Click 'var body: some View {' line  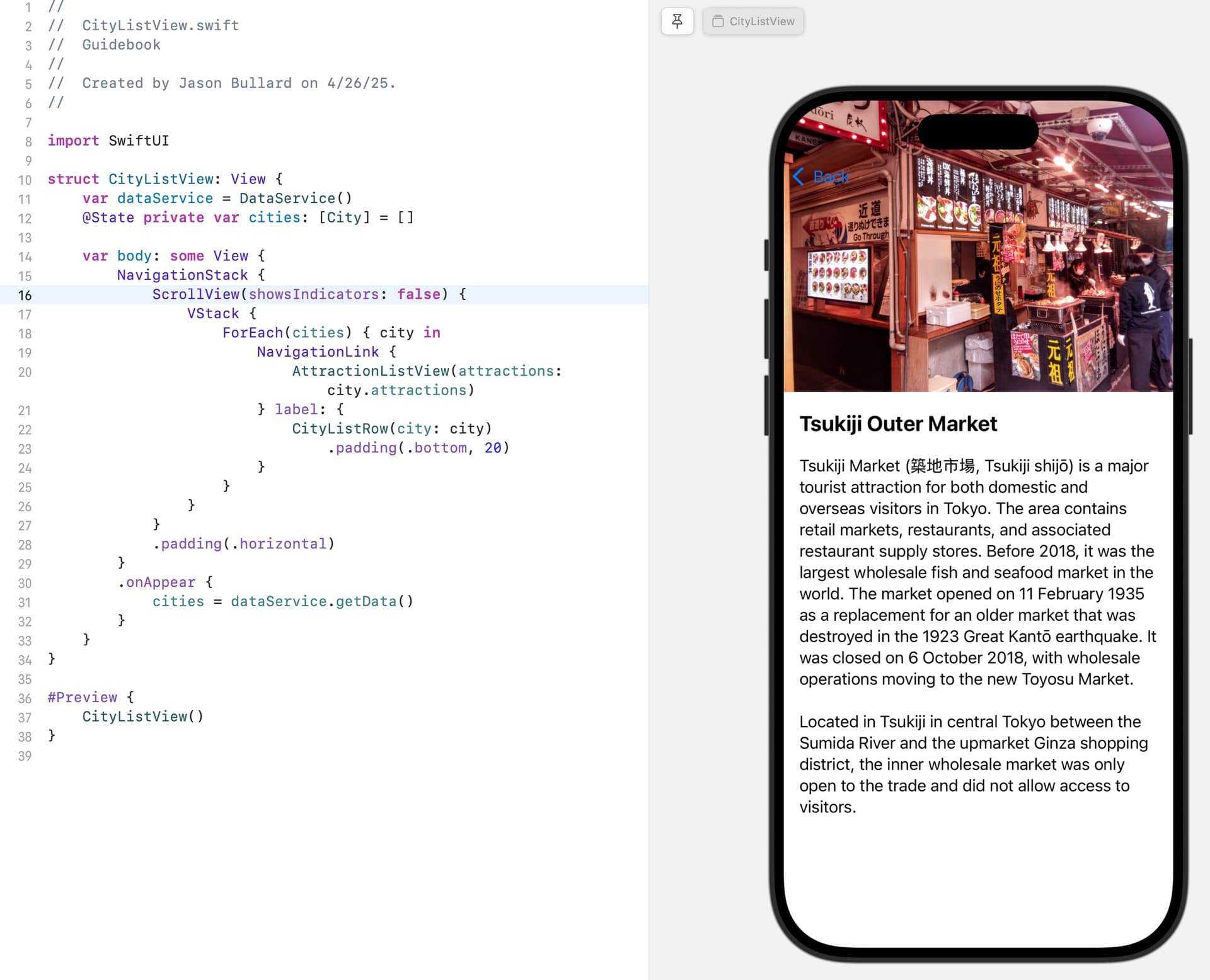pyautogui.click(x=174, y=256)
